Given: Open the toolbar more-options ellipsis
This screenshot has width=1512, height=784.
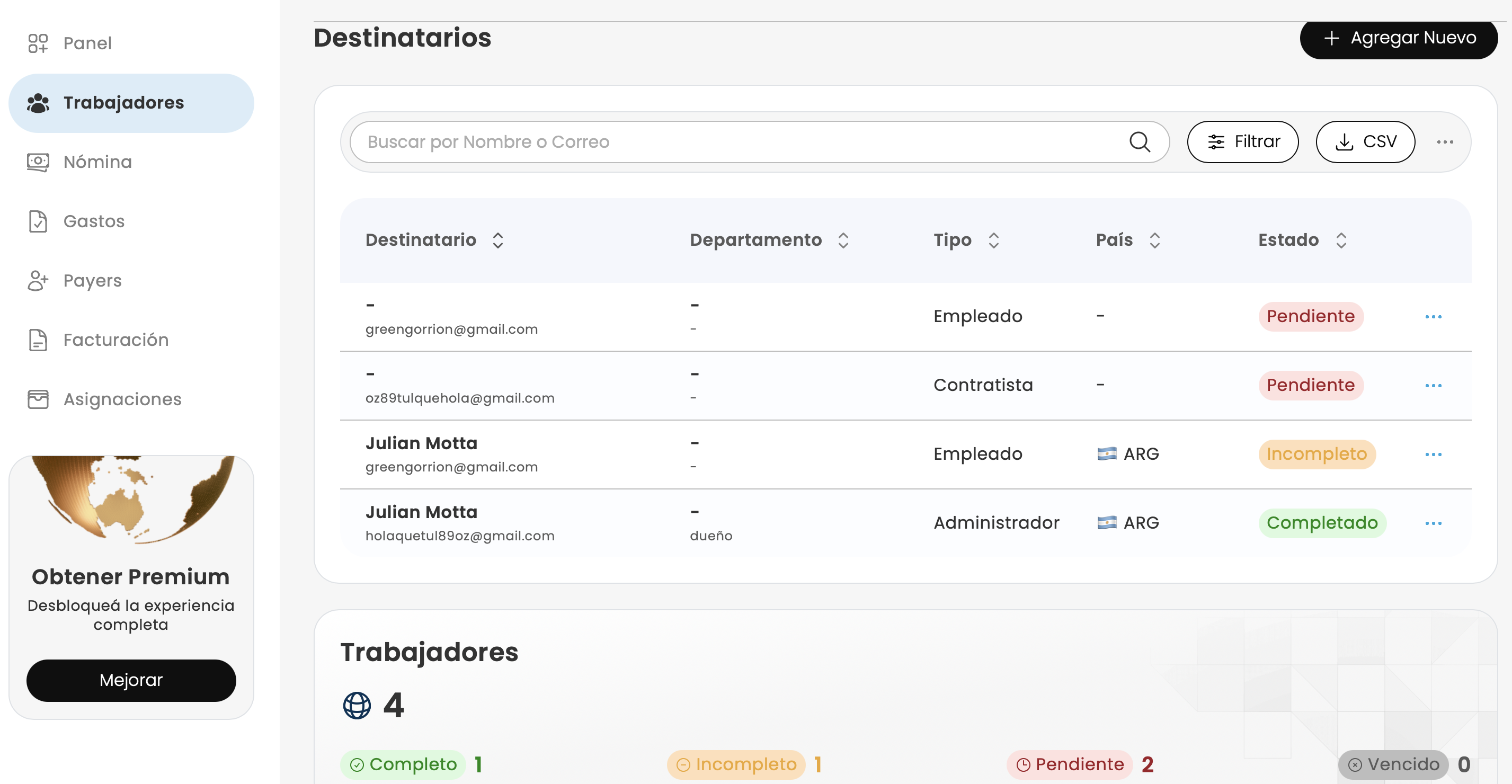Looking at the screenshot, I should [x=1445, y=141].
